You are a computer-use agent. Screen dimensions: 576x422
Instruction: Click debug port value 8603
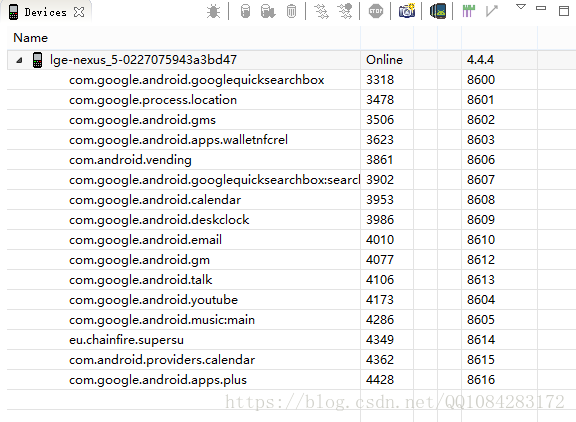(x=481, y=140)
